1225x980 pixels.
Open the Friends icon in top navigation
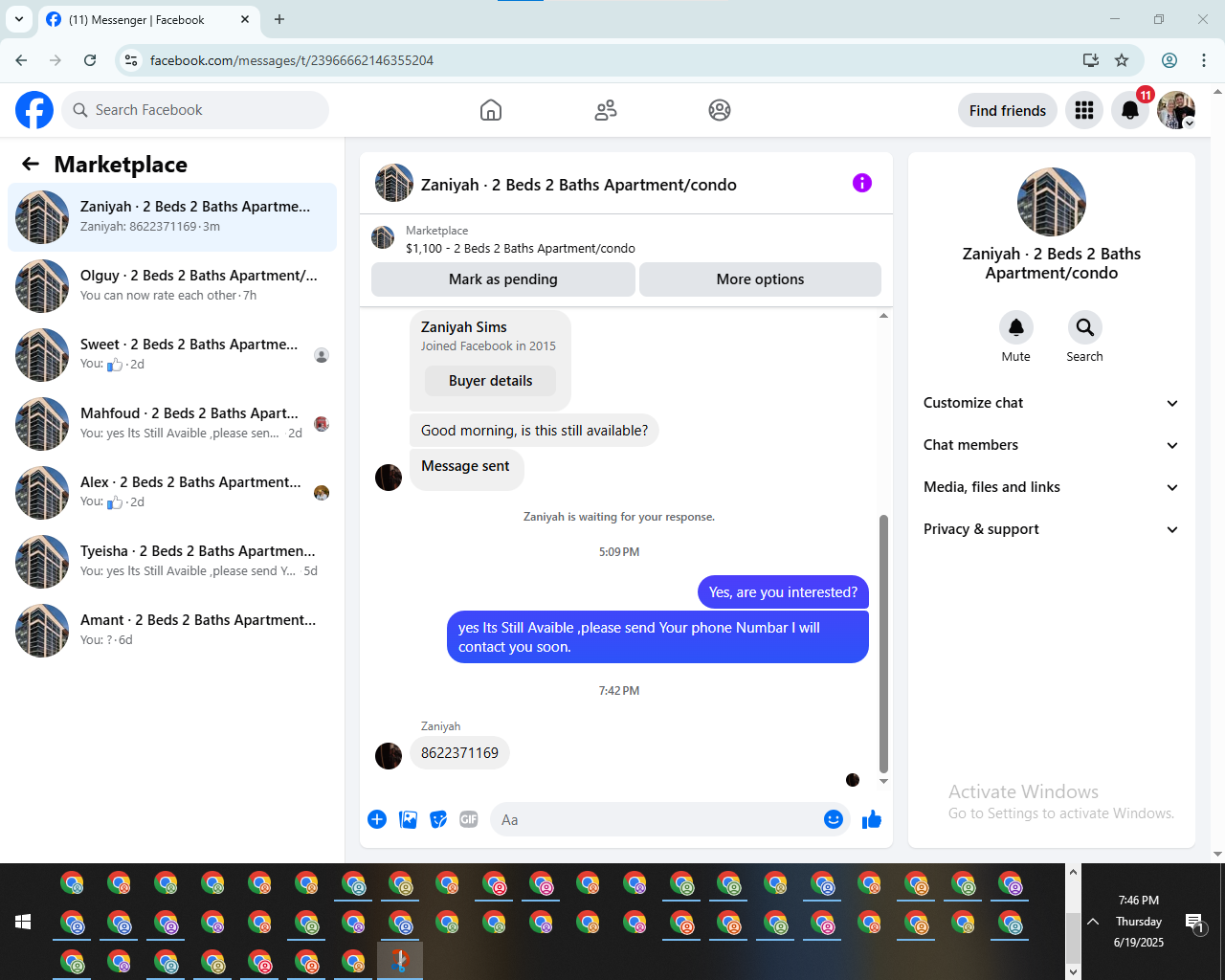click(x=606, y=110)
